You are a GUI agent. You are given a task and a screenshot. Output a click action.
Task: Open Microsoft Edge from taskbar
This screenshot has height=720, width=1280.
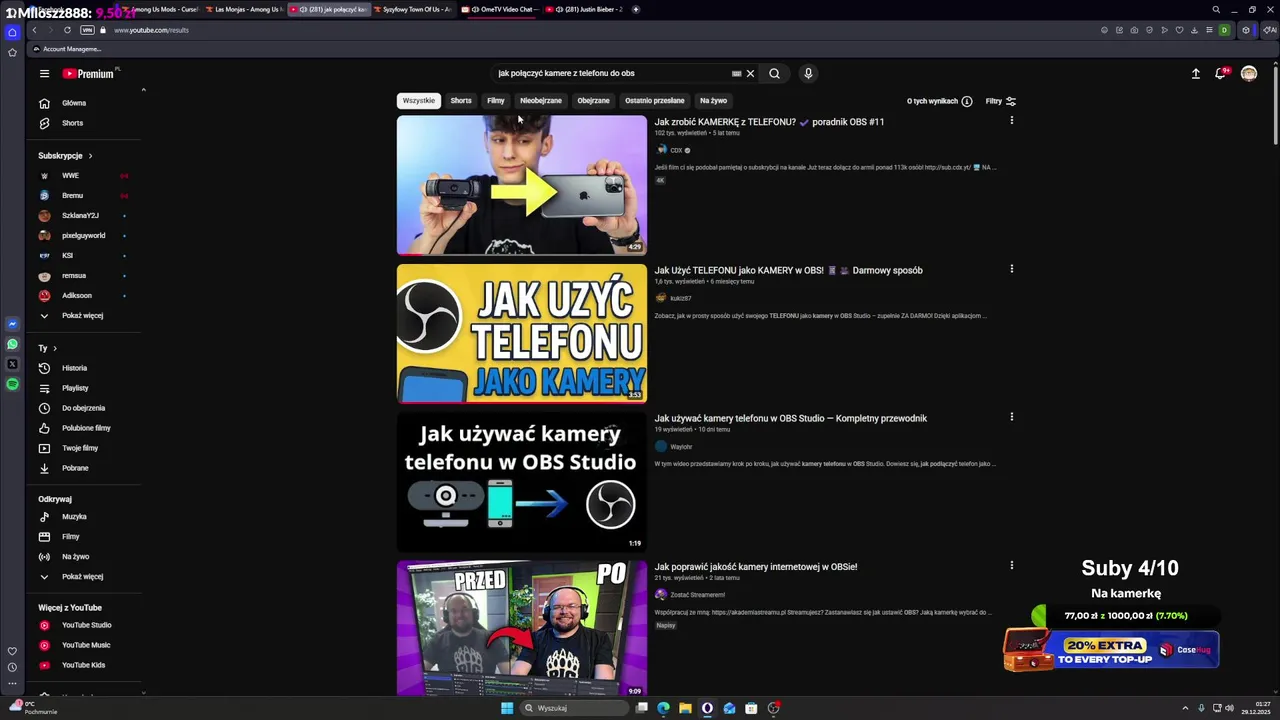663,708
